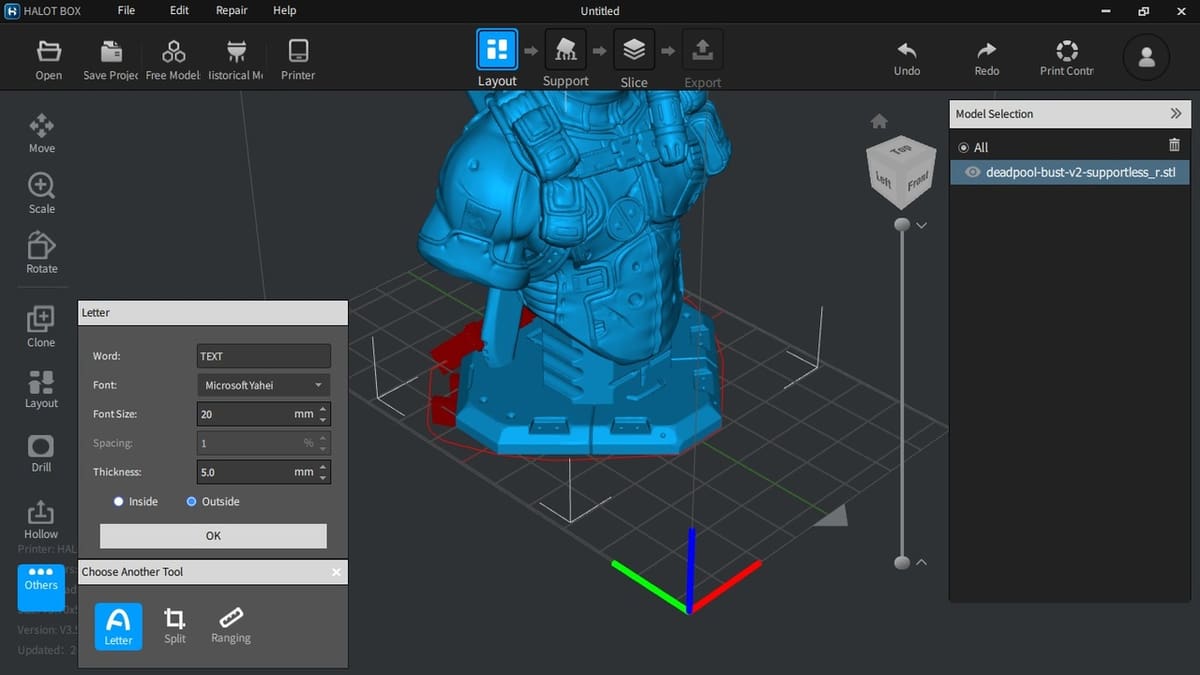Switch to the Support step
The height and width of the screenshot is (675, 1200).
click(565, 58)
